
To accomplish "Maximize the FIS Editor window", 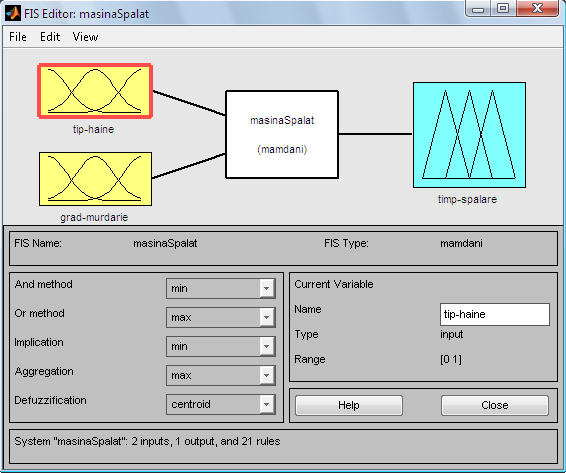I will point(503,8).
